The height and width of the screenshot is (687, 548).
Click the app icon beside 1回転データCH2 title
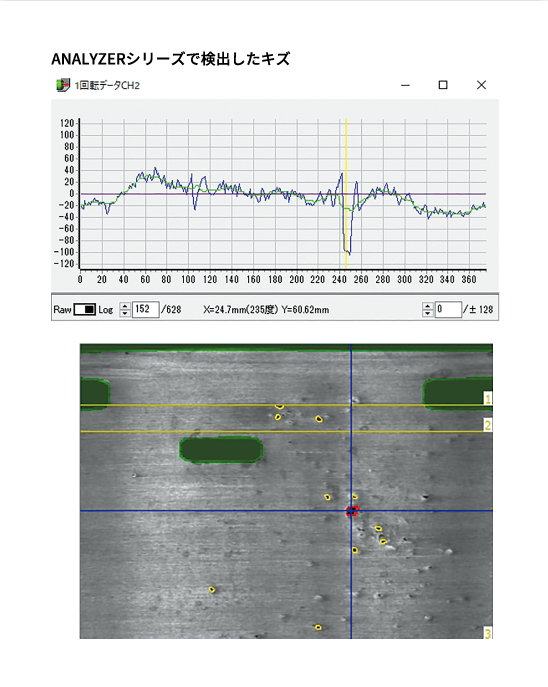pyautogui.click(x=63, y=85)
